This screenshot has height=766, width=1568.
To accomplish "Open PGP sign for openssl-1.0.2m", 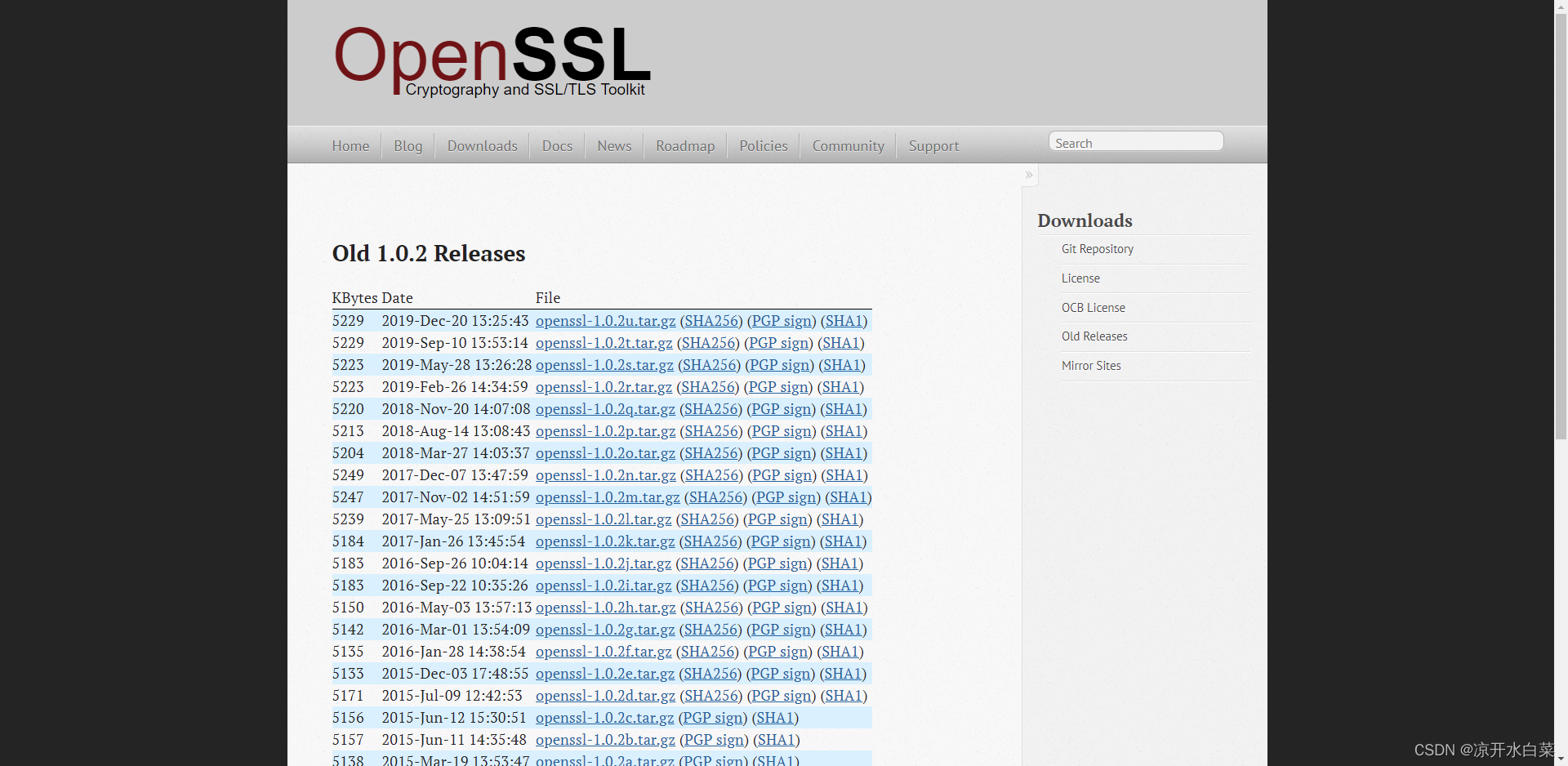I will pyautogui.click(x=786, y=497).
